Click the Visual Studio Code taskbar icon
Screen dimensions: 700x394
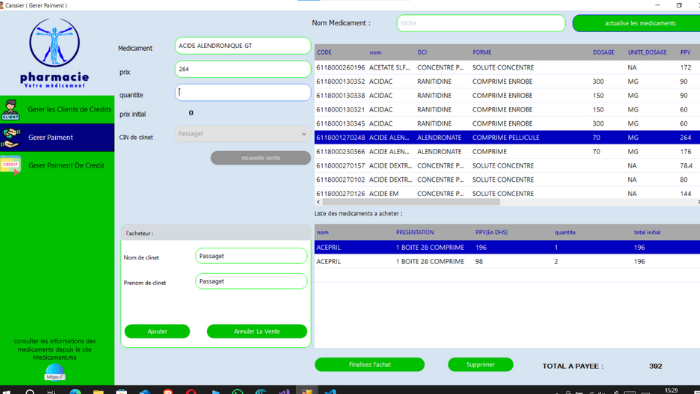330,391
